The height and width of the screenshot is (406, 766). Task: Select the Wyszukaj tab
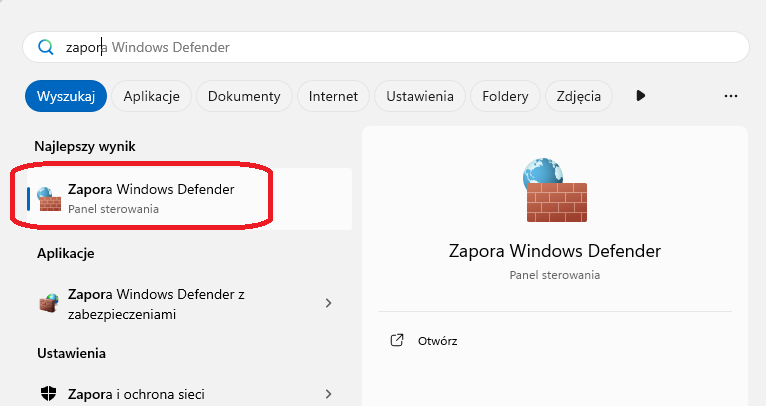click(65, 96)
